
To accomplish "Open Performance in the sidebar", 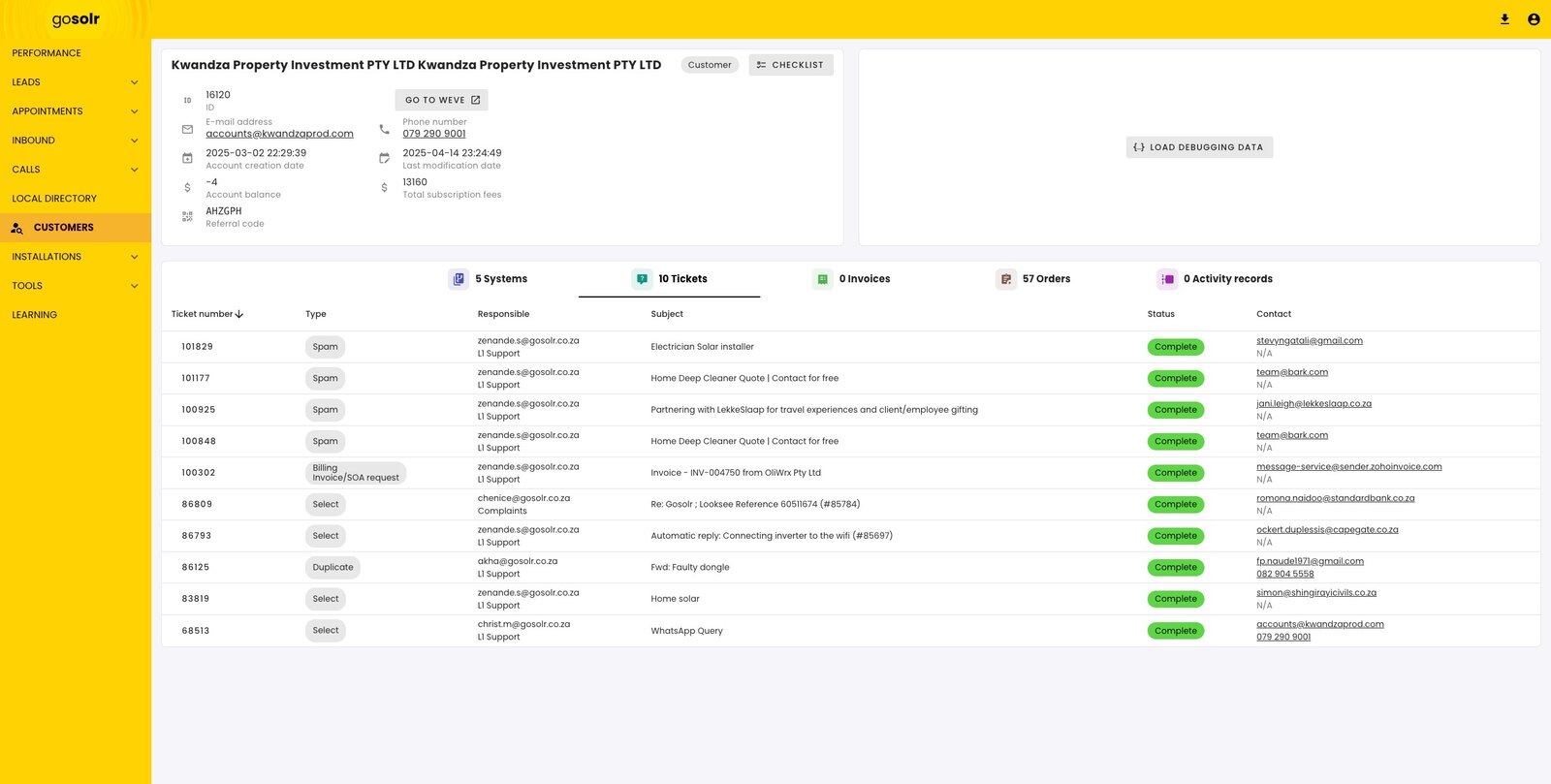I will tap(76, 53).
